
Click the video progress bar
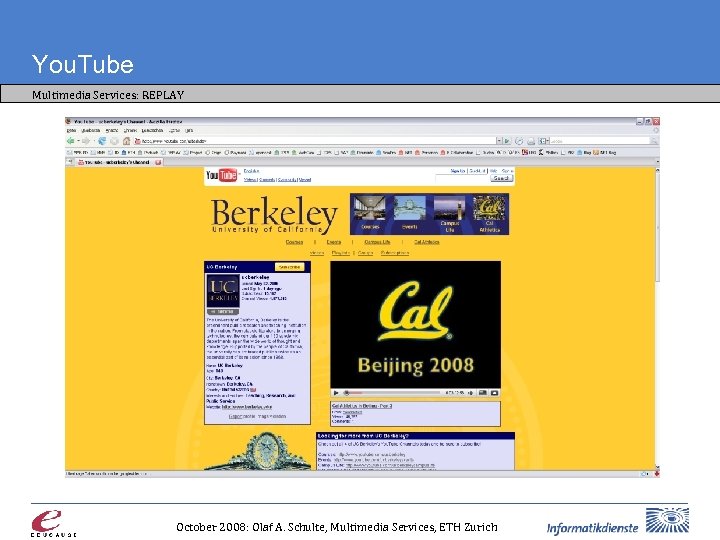tap(392, 393)
